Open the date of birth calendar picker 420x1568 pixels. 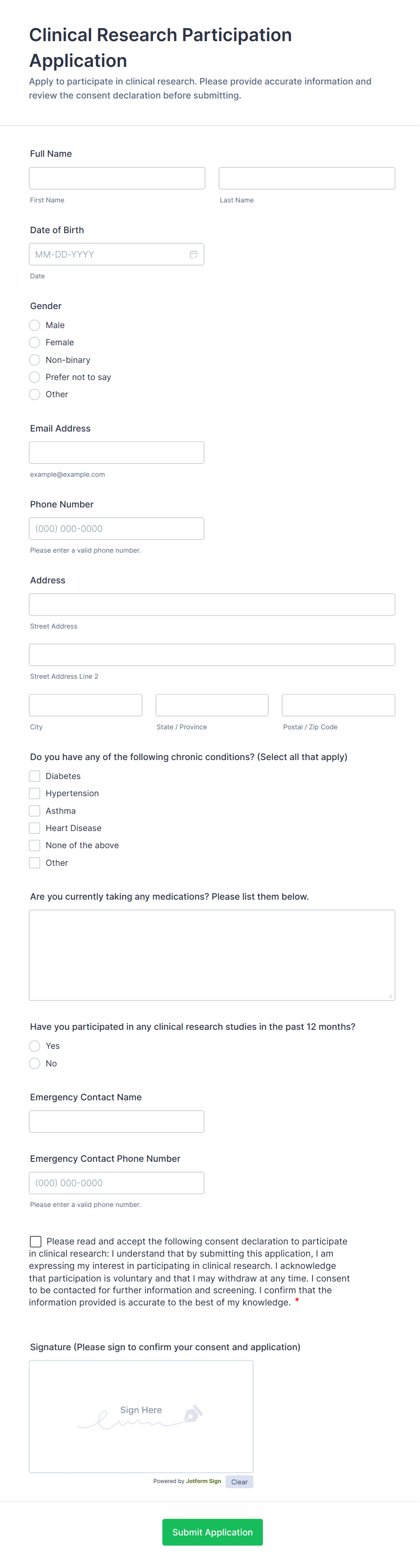193,254
